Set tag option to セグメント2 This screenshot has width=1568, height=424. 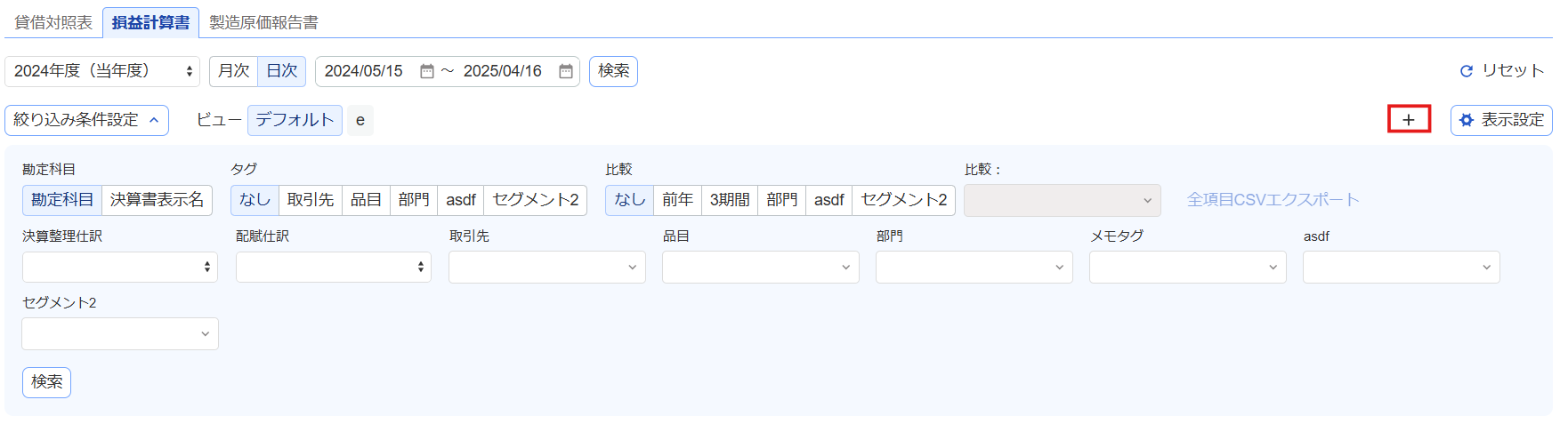point(536,200)
